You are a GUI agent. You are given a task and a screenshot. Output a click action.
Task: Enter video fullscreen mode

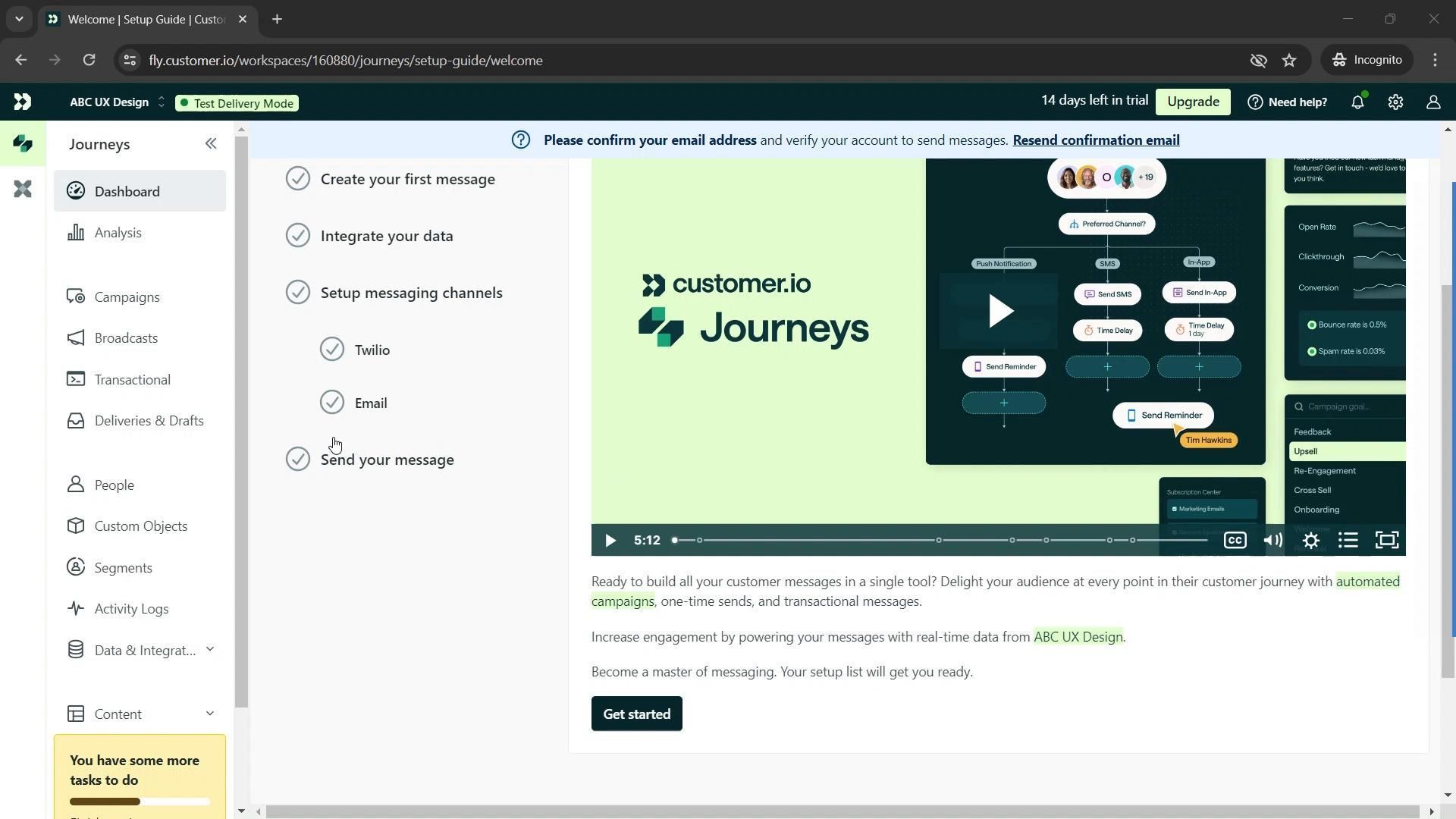(1387, 541)
